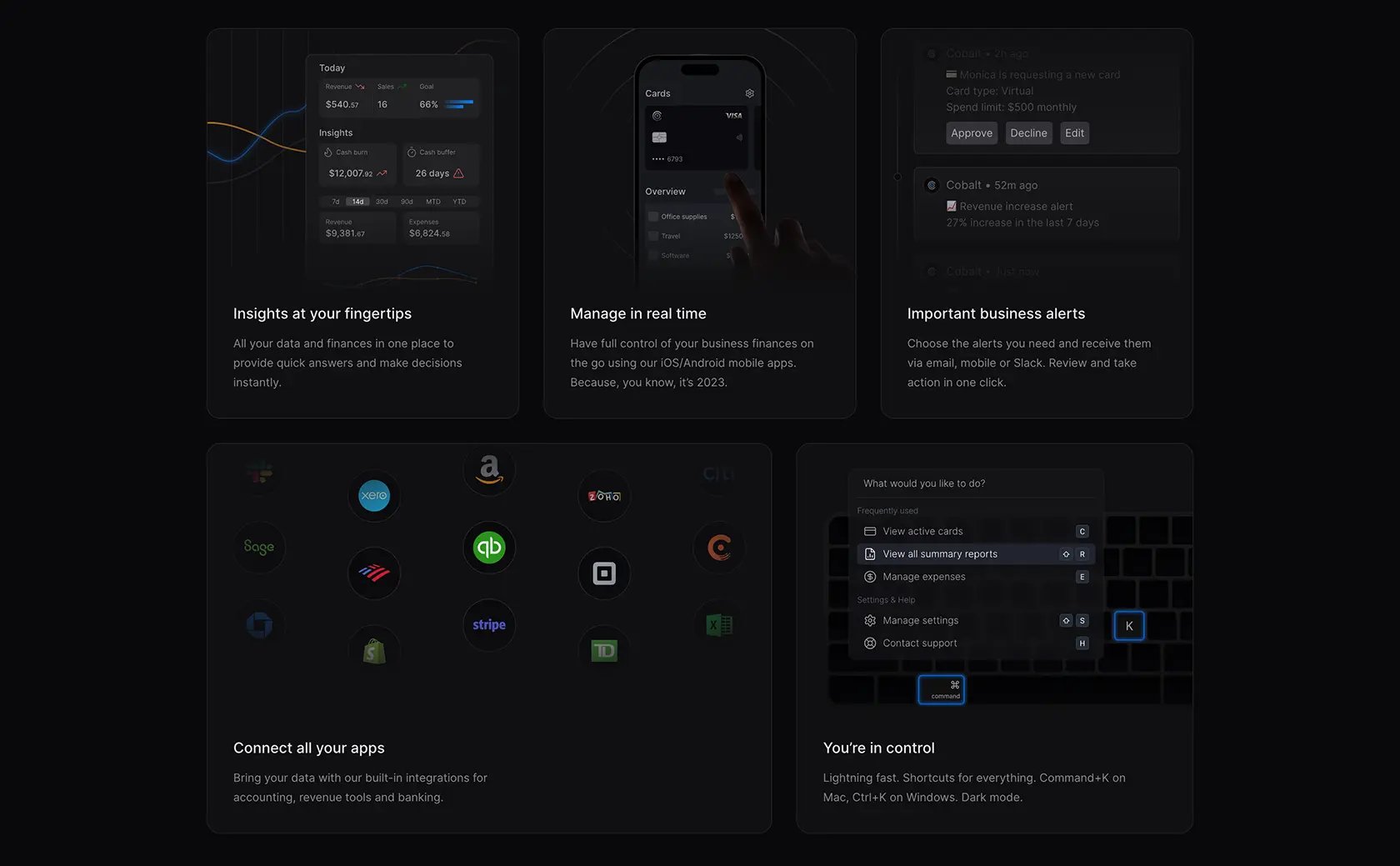
Task: Click the Sage logo icon
Action: [259, 547]
